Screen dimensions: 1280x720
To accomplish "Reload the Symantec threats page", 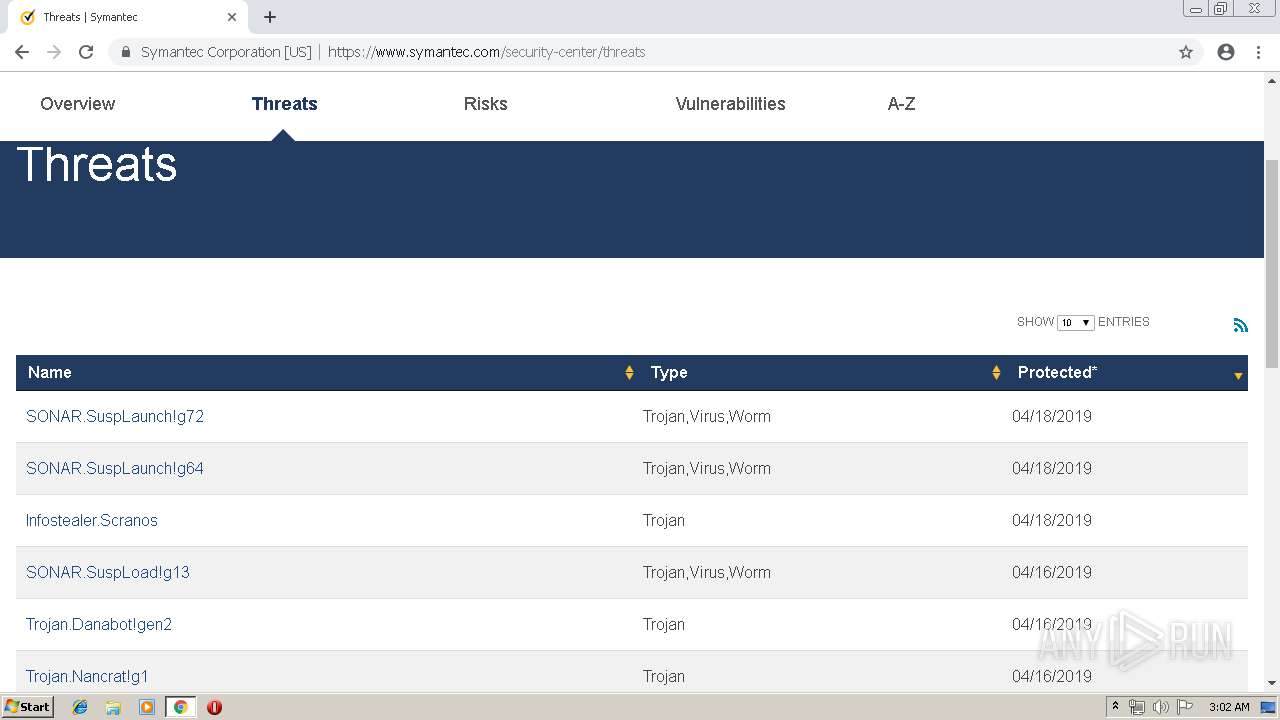I will pyautogui.click(x=86, y=52).
